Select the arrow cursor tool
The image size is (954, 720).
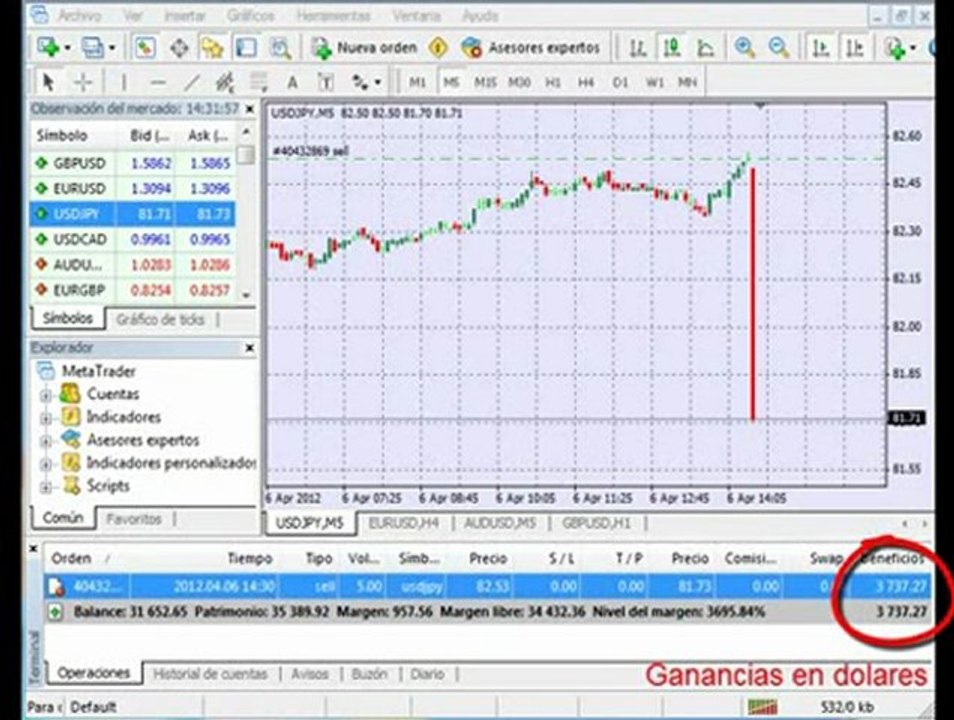48,82
